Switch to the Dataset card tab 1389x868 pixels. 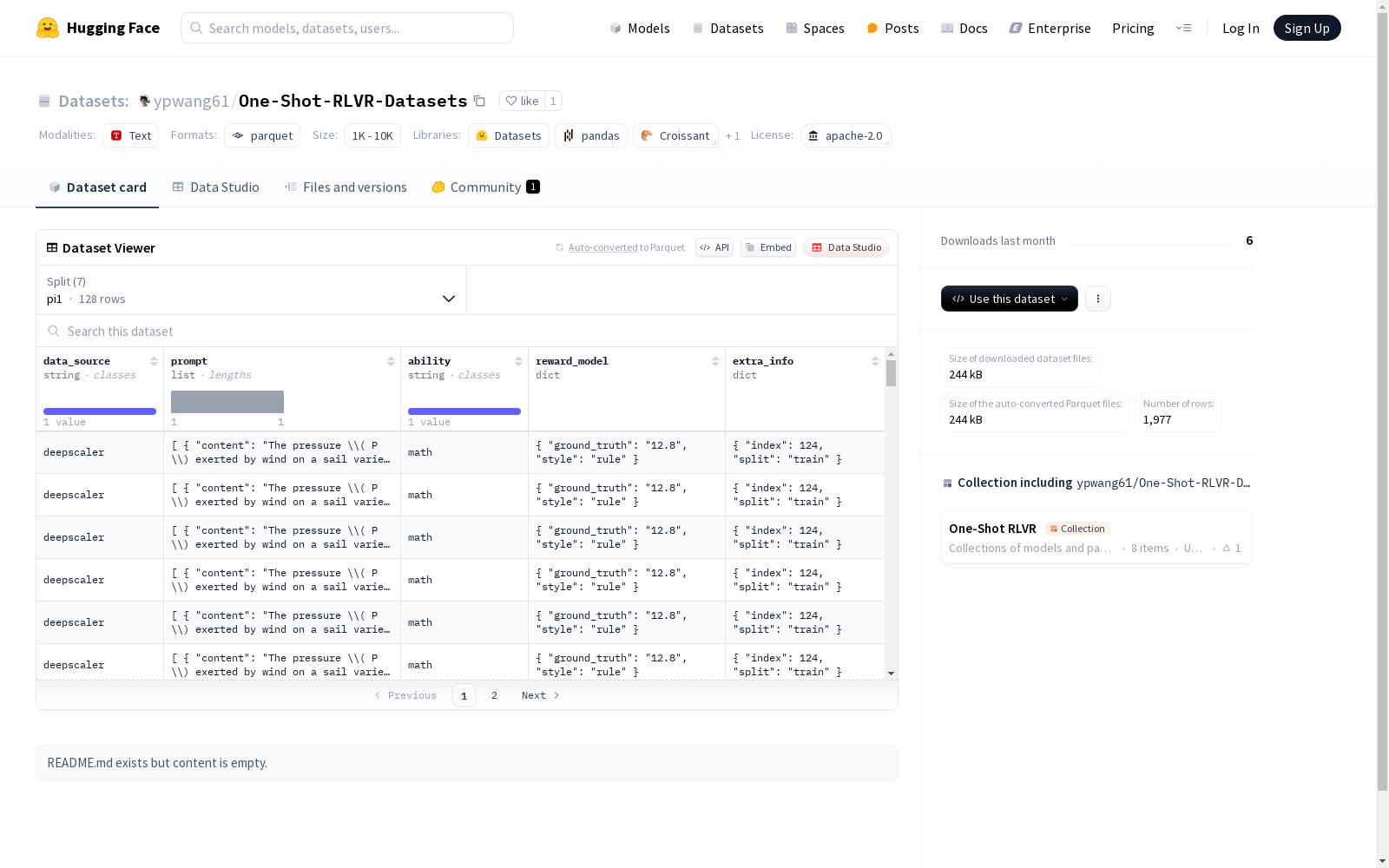[x=97, y=187]
